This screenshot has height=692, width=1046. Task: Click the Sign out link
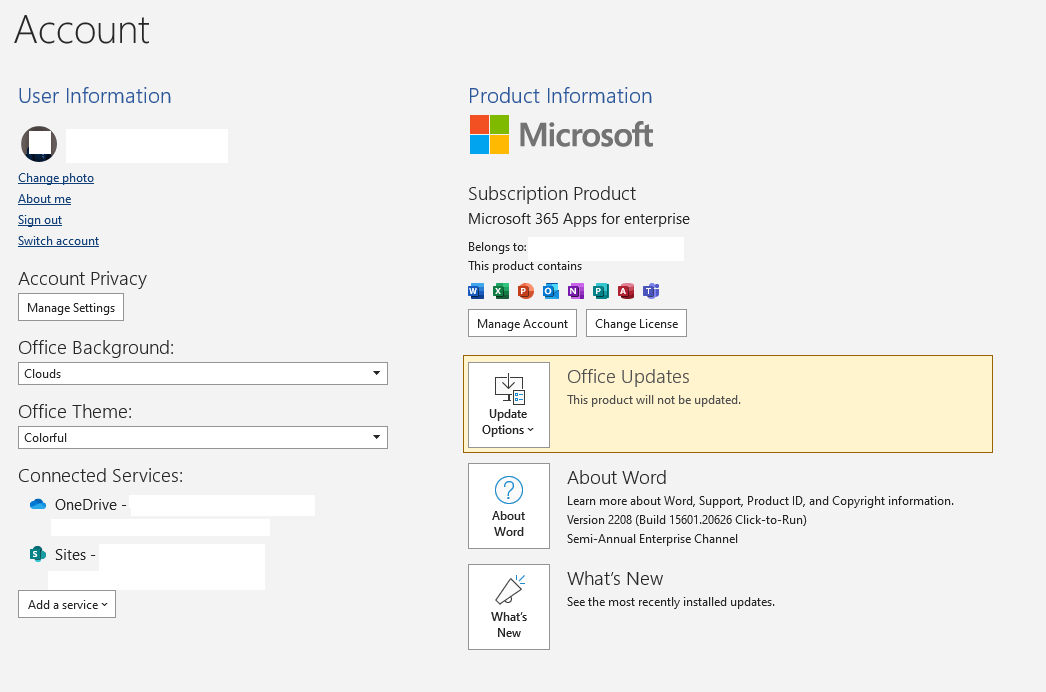point(40,220)
